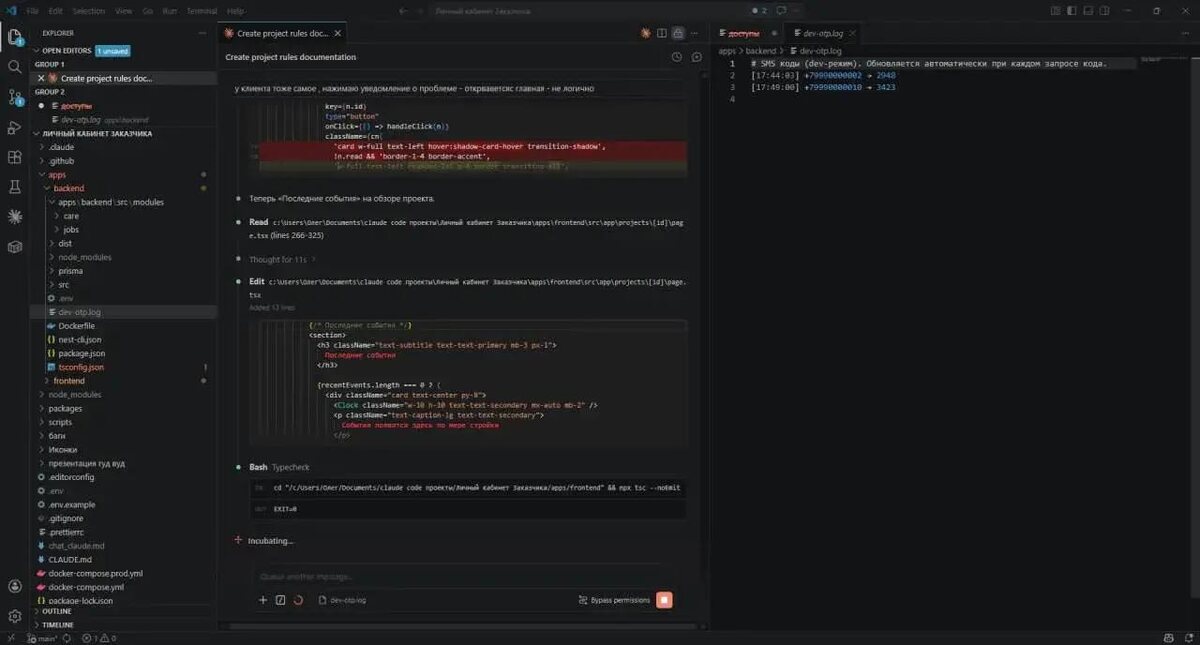Click the dev-otp.log context chip in chat
Screen dimensions: 1200x645
pyautogui.click(x=342, y=600)
